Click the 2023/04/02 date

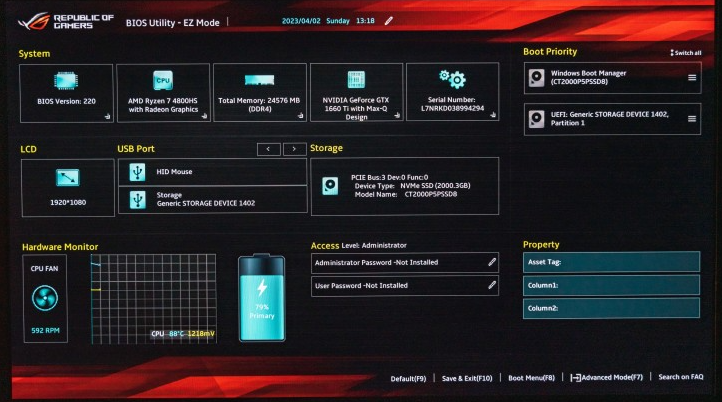[301, 21]
